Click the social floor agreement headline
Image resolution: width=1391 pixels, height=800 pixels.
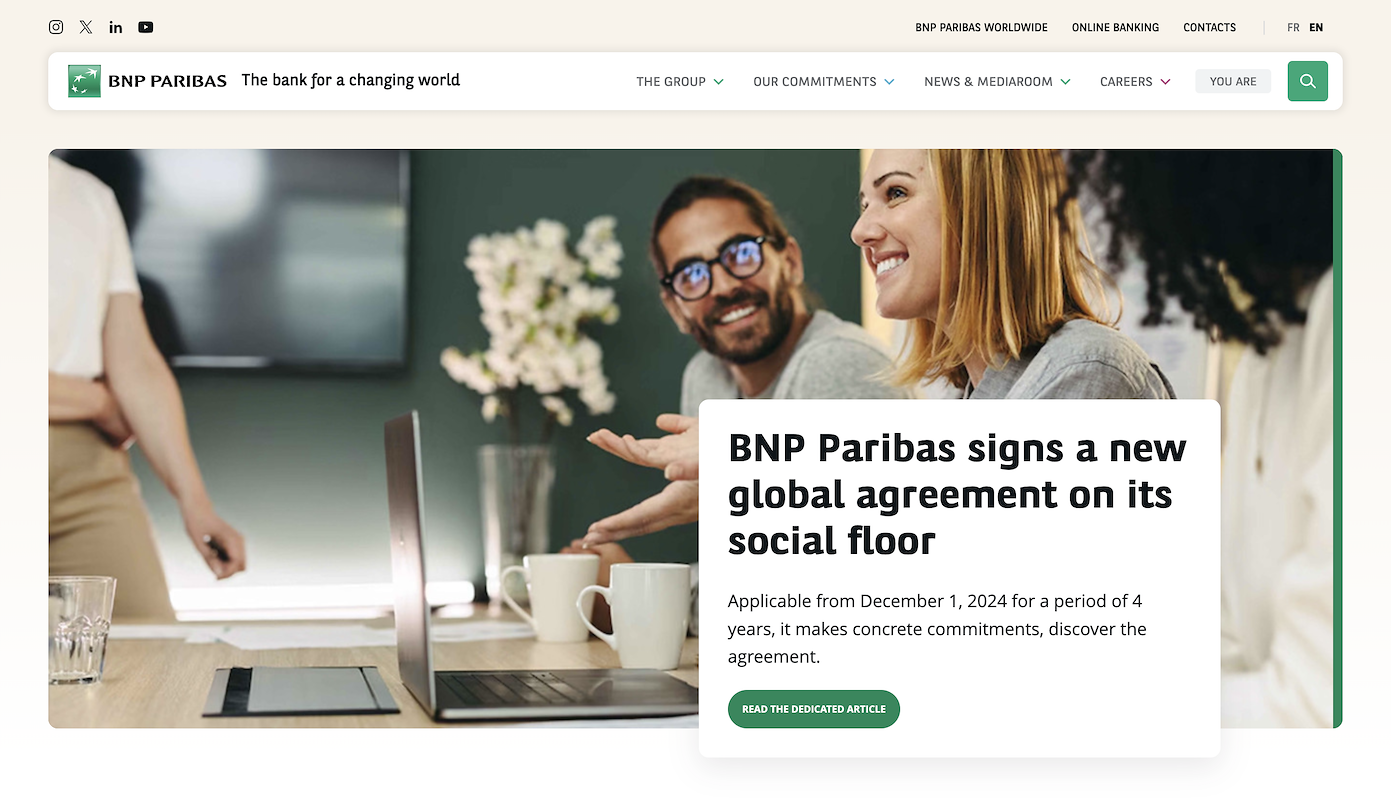tap(957, 494)
